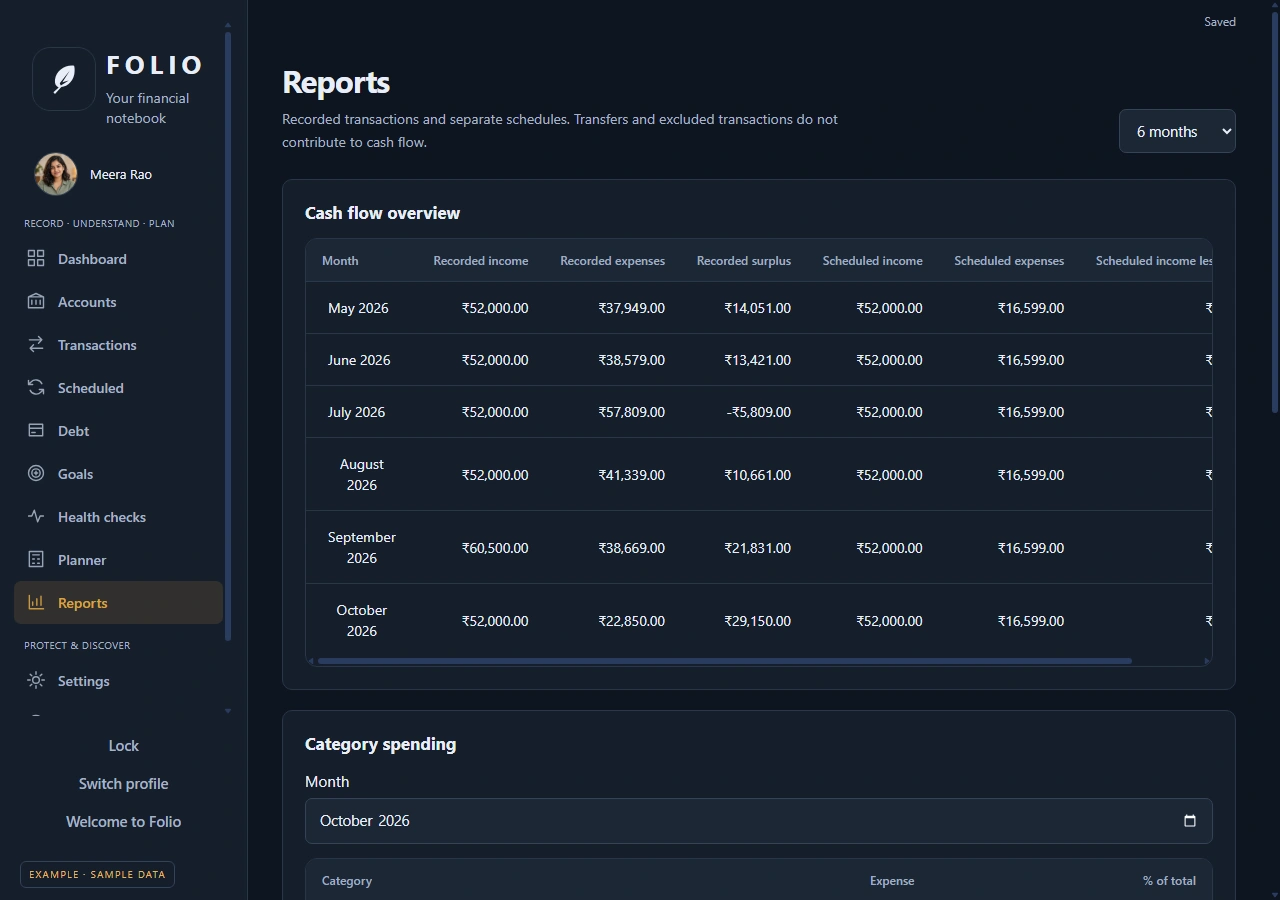Screen dimensions: 1280x900
Task: Open the Dashboard page
Action: pos(118,259)
